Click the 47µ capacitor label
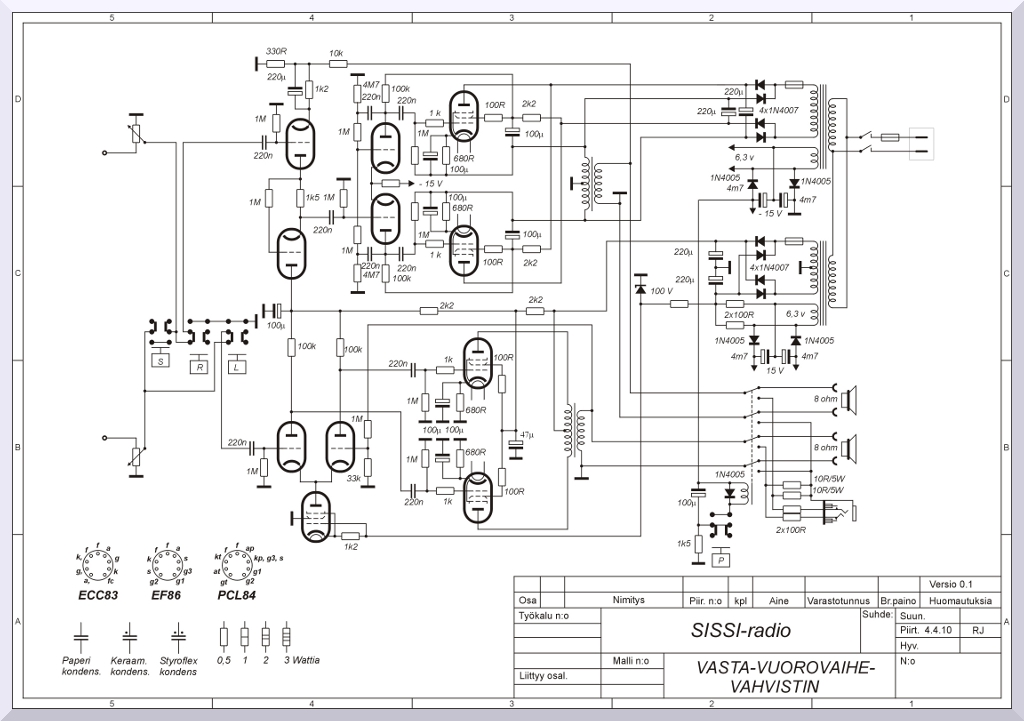Viewport: 1024px width, 721px height. coord(527,435)
